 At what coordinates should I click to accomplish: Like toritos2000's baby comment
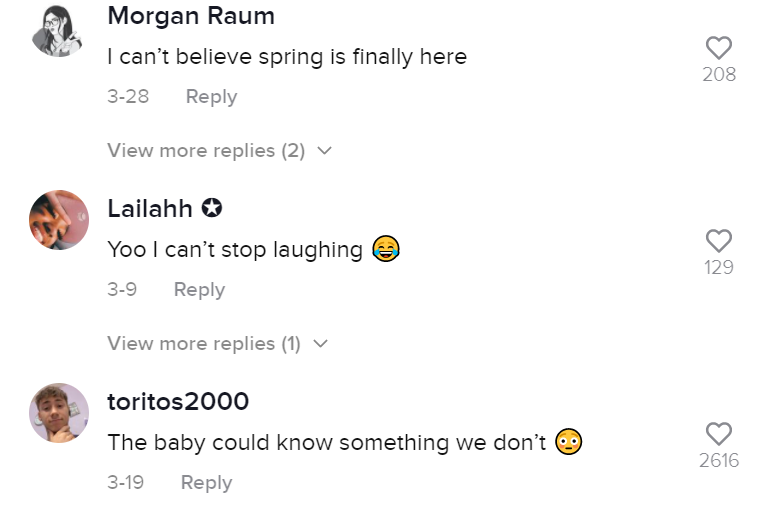pyautogui.click(x=719, y=433)
